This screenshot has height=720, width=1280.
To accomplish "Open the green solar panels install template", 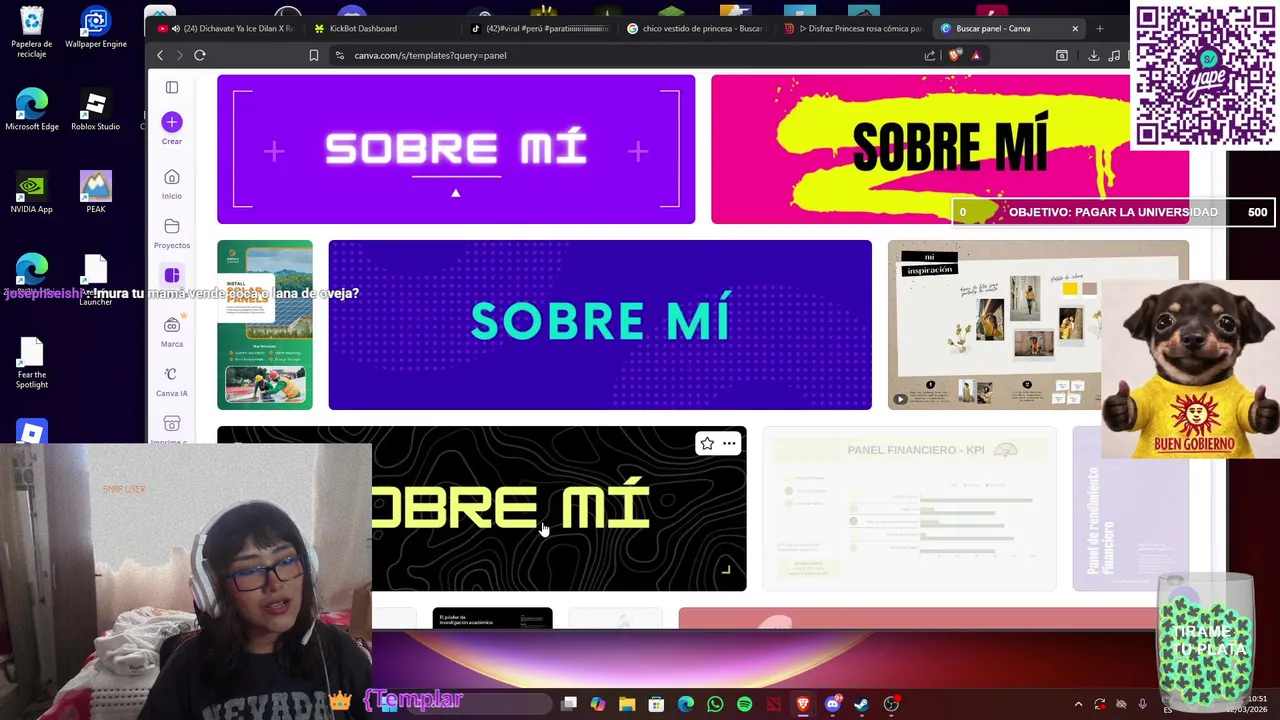I will 265,325.
